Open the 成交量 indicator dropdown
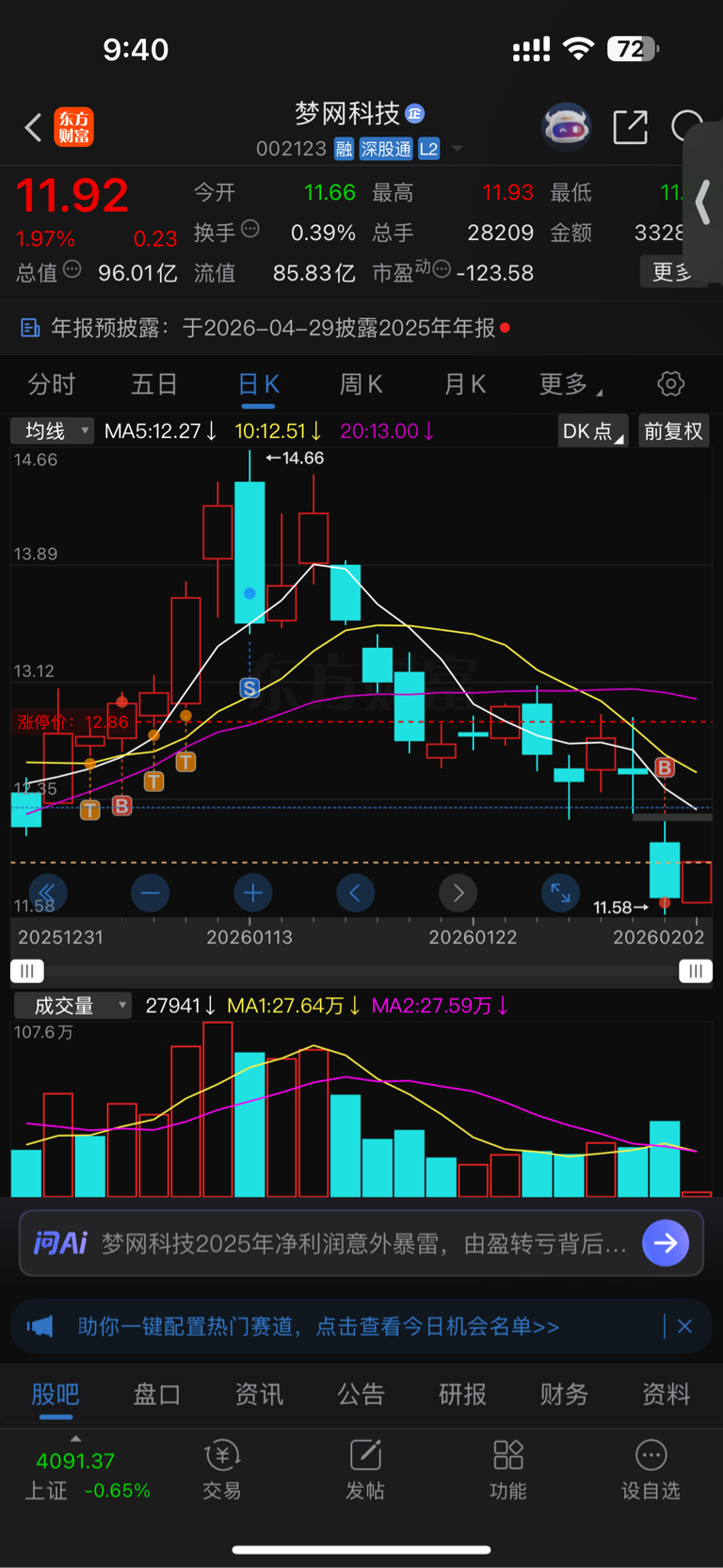The width and height of the screenshot is (723, 1568). [72, 1006]
